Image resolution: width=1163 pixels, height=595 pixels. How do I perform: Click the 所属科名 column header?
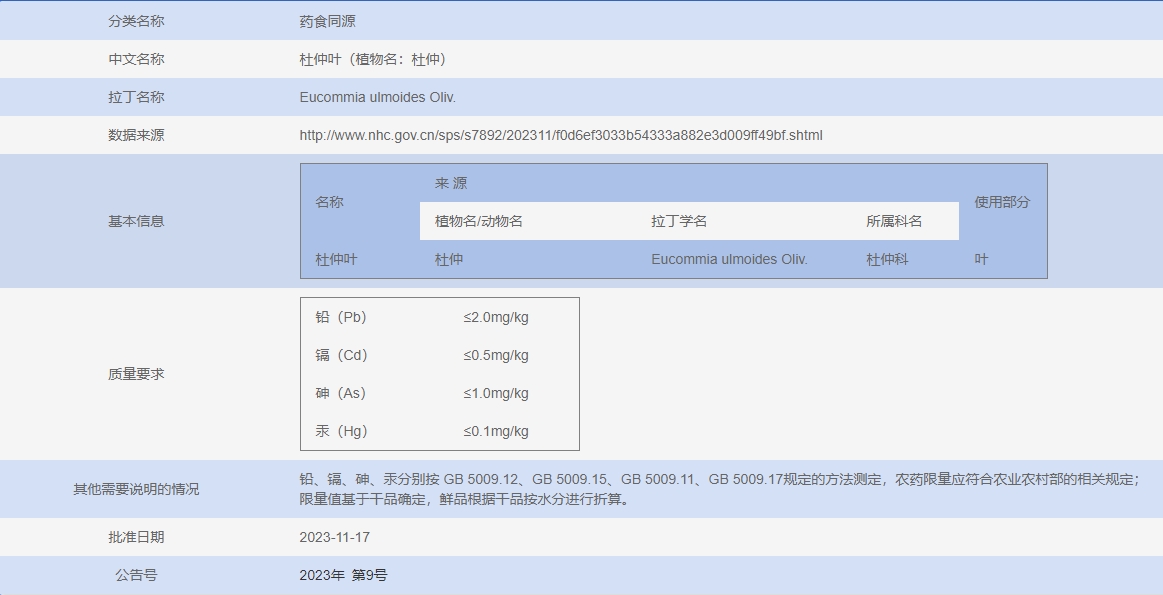tap(894, 221)
